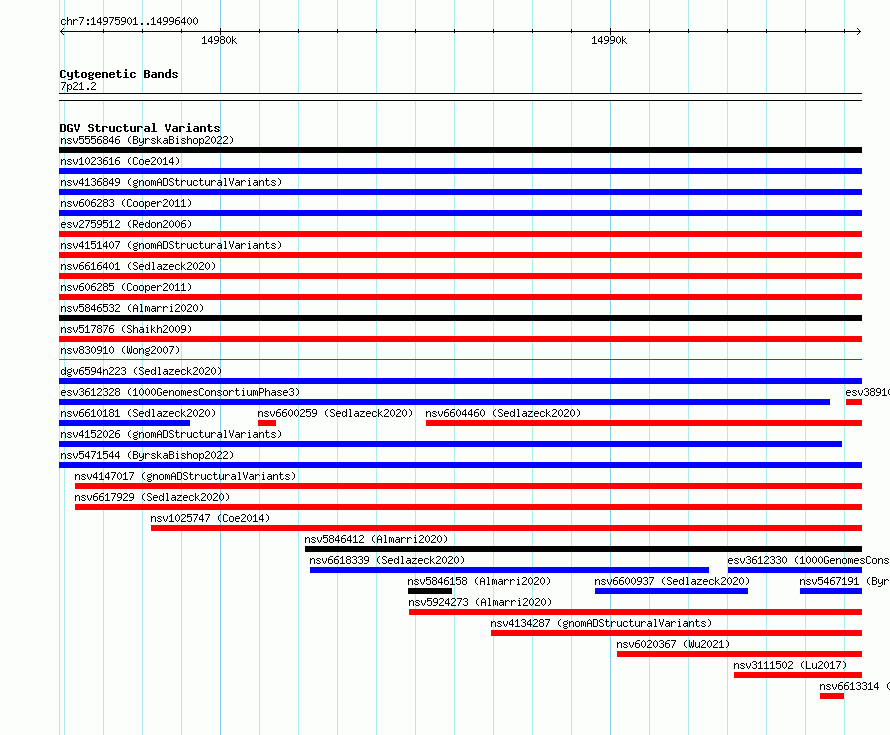890x735 pixels.
Task: Select short blue bar of nsv6610181
Action: coord(124,423)
